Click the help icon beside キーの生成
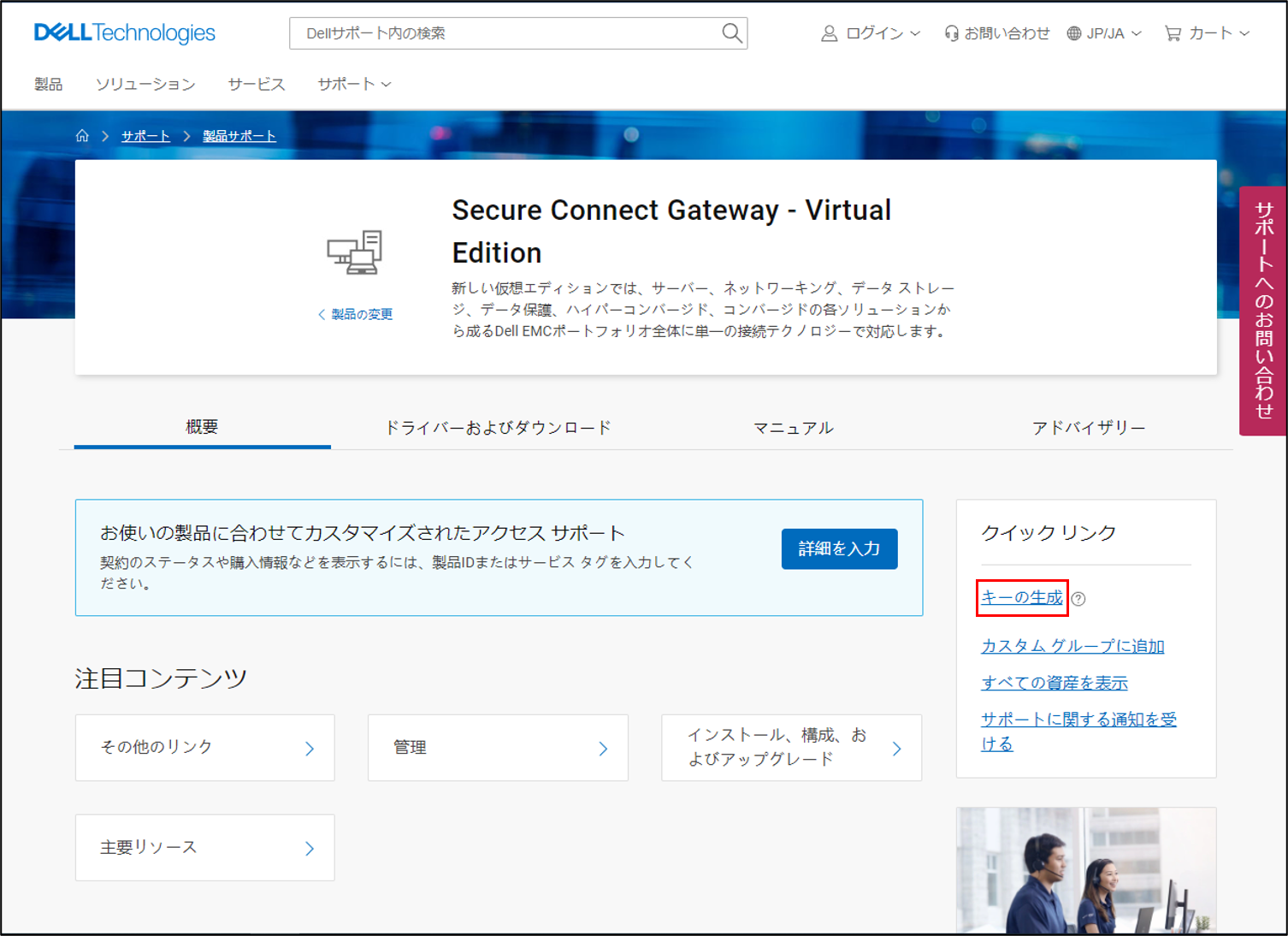The width and height of the screenshot is (1288, 936). tap(1078, 599)
